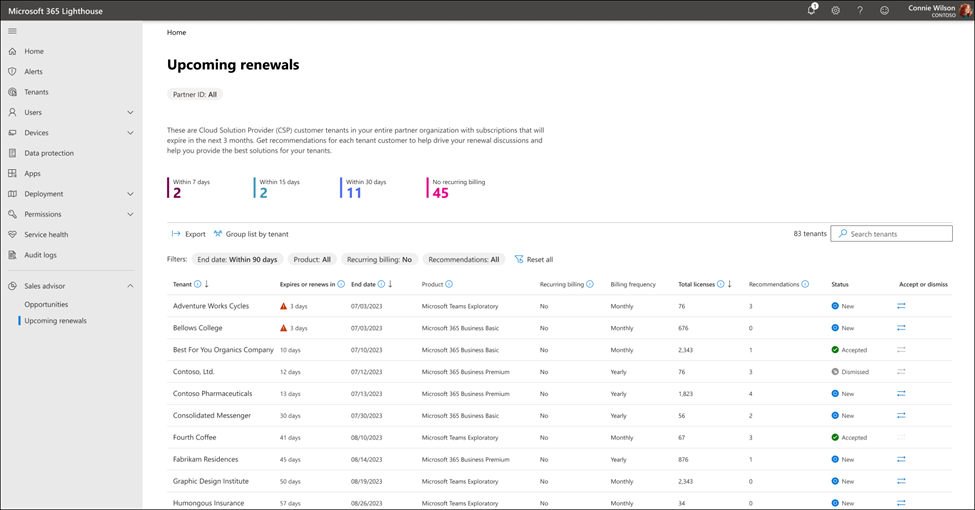Click the info icon next to End date header
Screen dimensions: 975x510
tap(381, 284)
